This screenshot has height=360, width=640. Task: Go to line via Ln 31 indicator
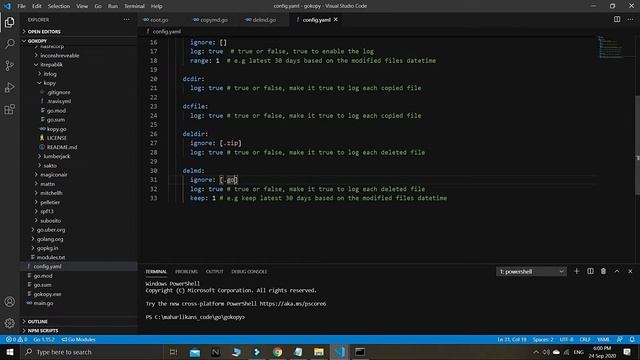coord(512,340)
